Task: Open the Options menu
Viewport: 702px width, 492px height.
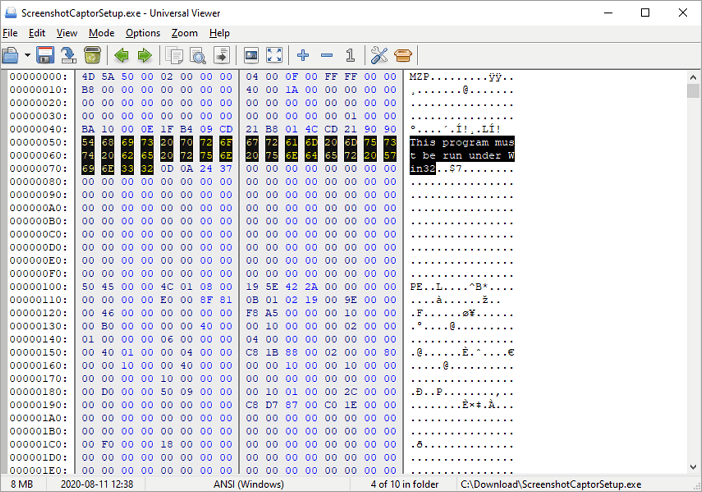Action: pyautogui.click(x=143, y=33)
